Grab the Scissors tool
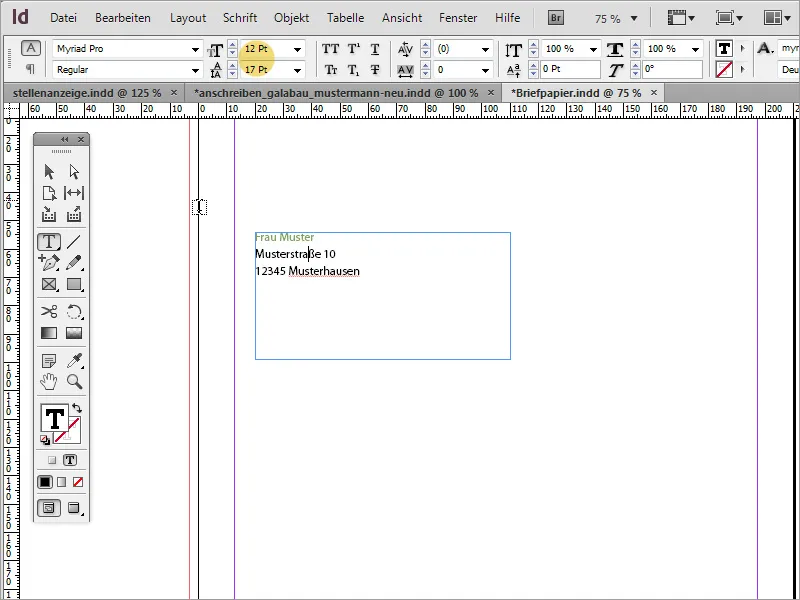This screenshot has height=600, width=800. [x=48, y=312]
